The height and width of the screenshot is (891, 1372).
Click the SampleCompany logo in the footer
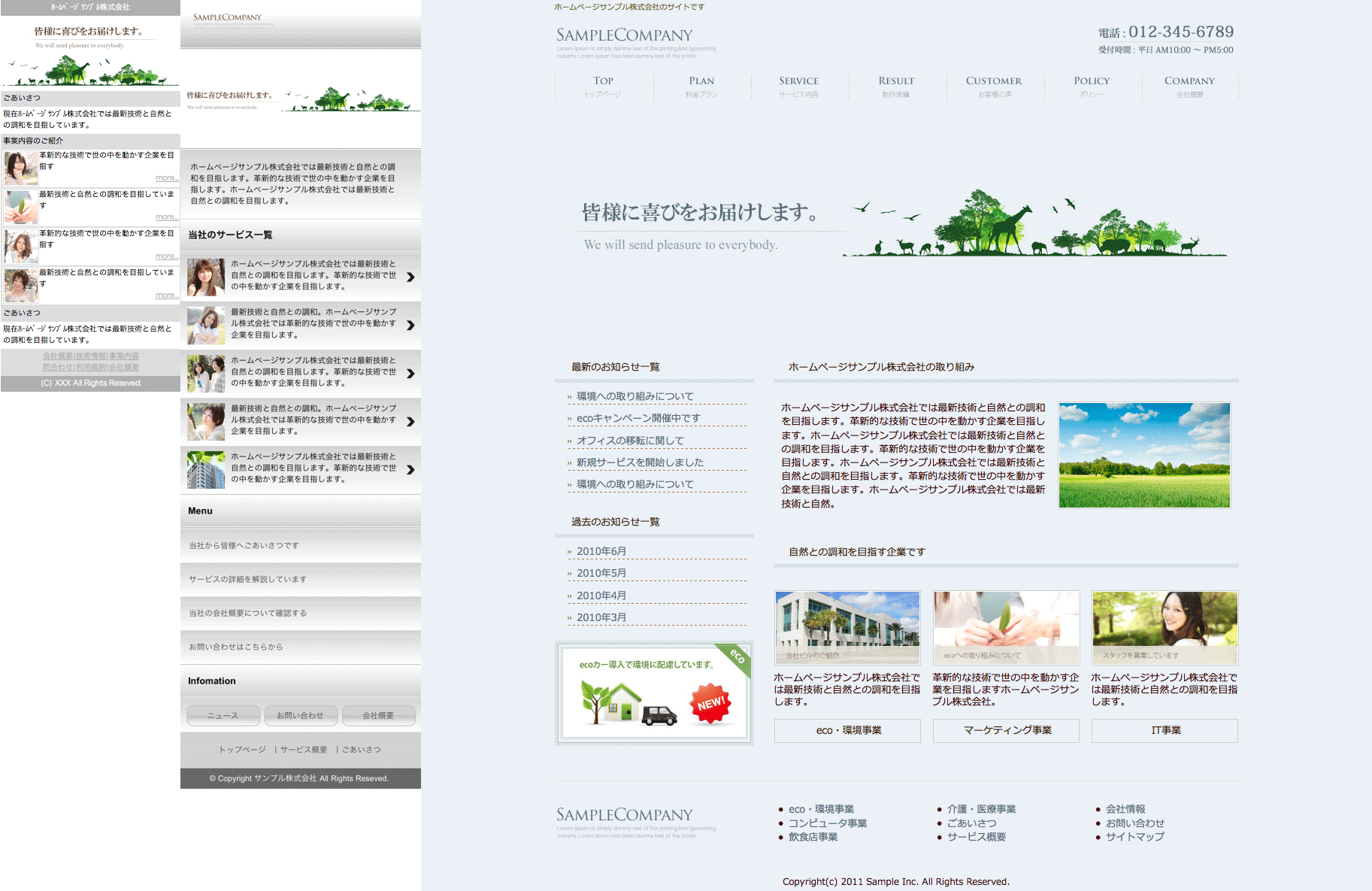click(624, 815)
